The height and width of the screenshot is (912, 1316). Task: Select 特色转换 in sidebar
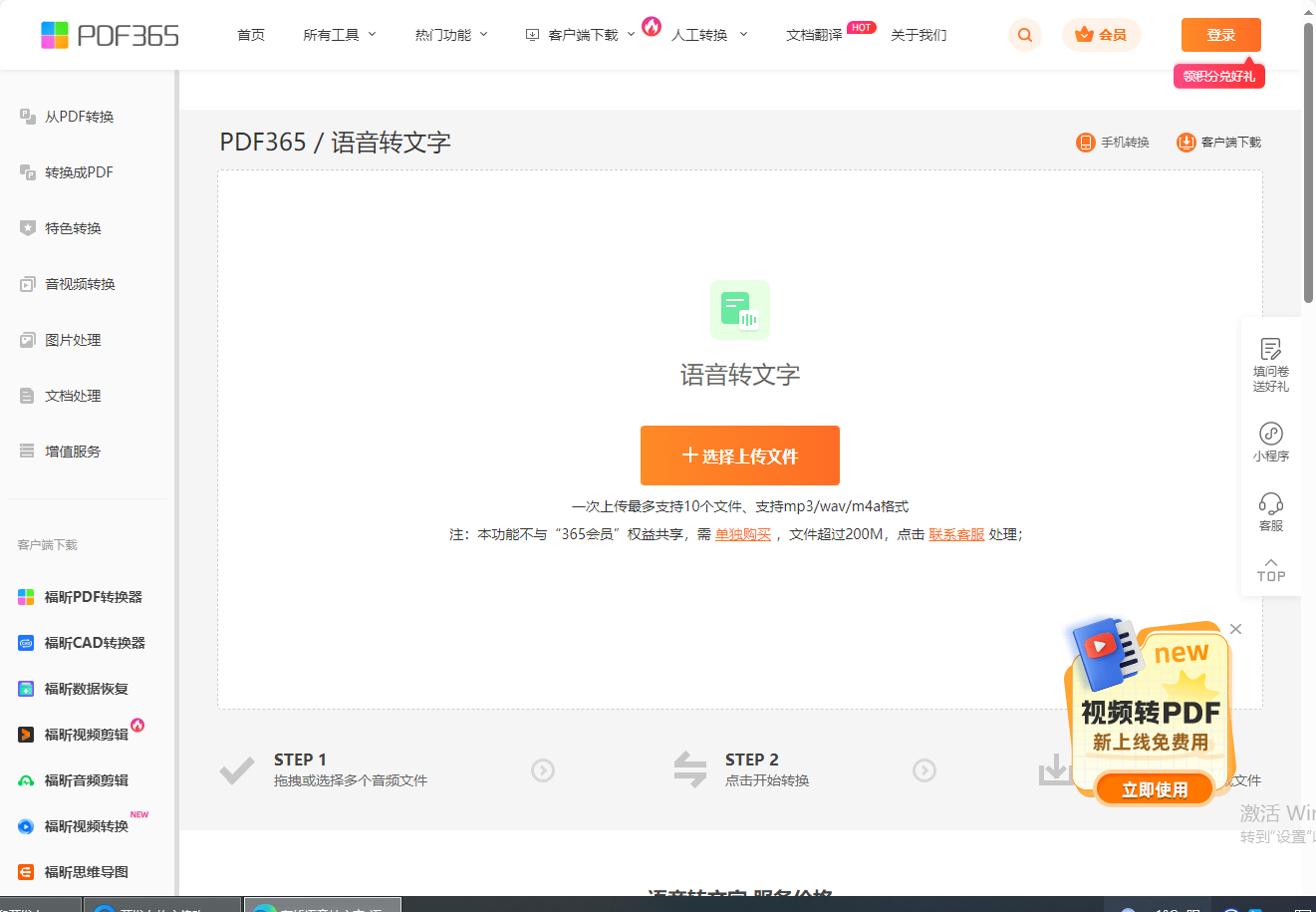click(x=73, y=228)
